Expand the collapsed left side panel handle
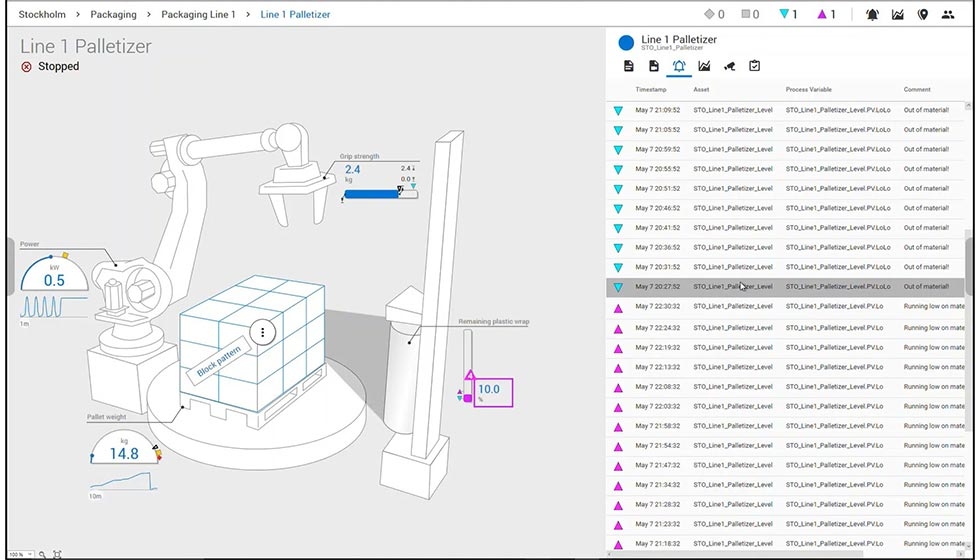The height and width of the screenshot is (560, 980). (x=10, y=267)
